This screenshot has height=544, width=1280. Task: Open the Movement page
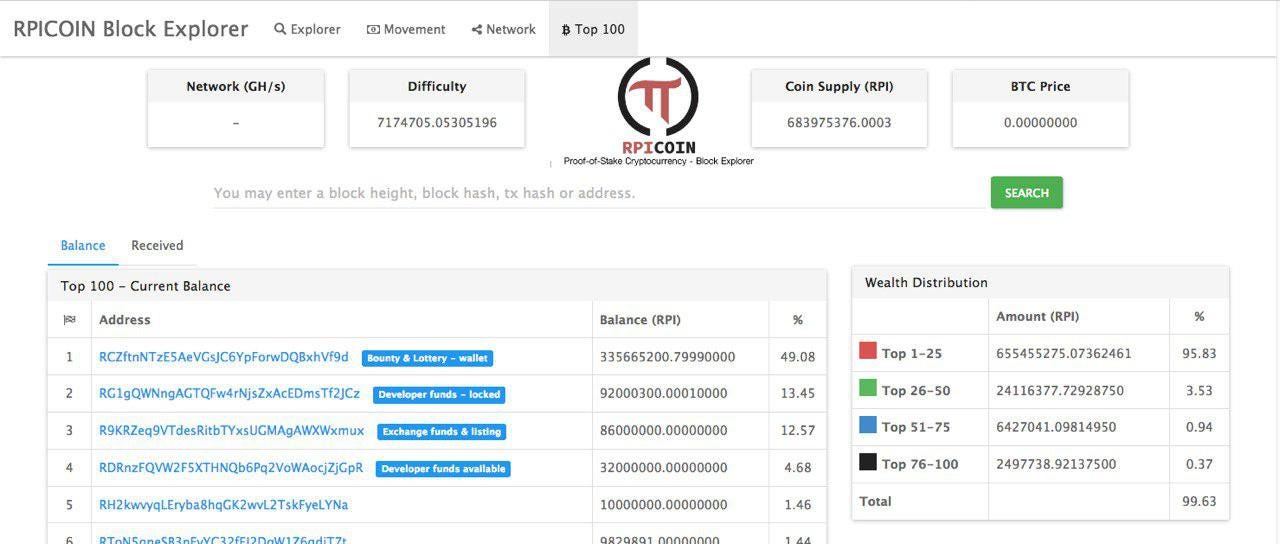(406, 29)
